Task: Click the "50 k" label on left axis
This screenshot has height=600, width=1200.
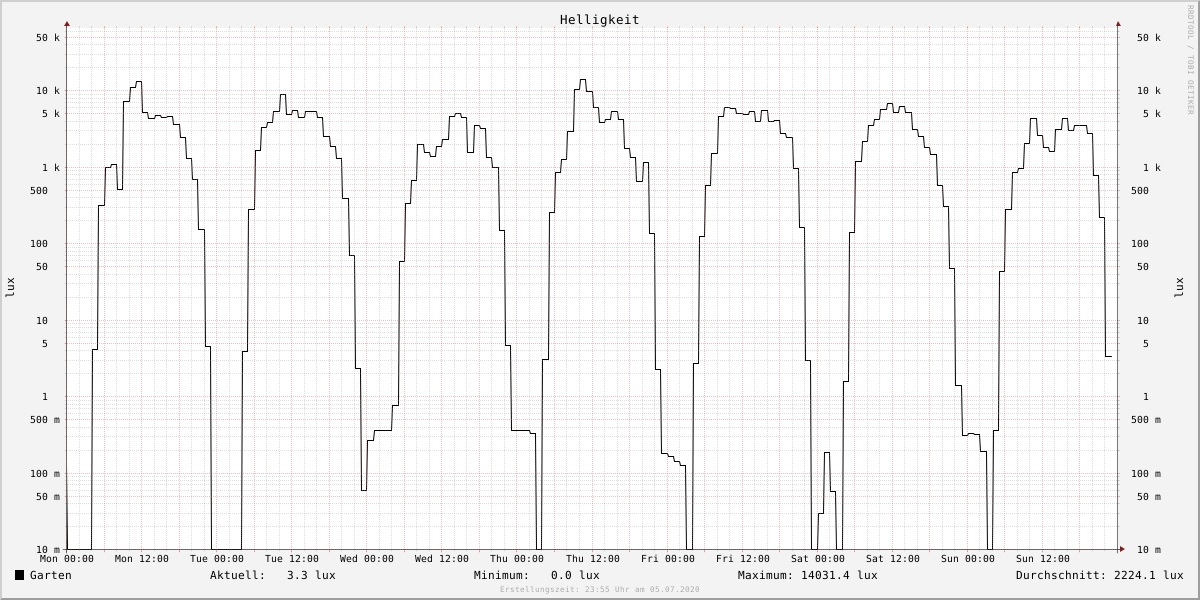Action: point(48,38)
